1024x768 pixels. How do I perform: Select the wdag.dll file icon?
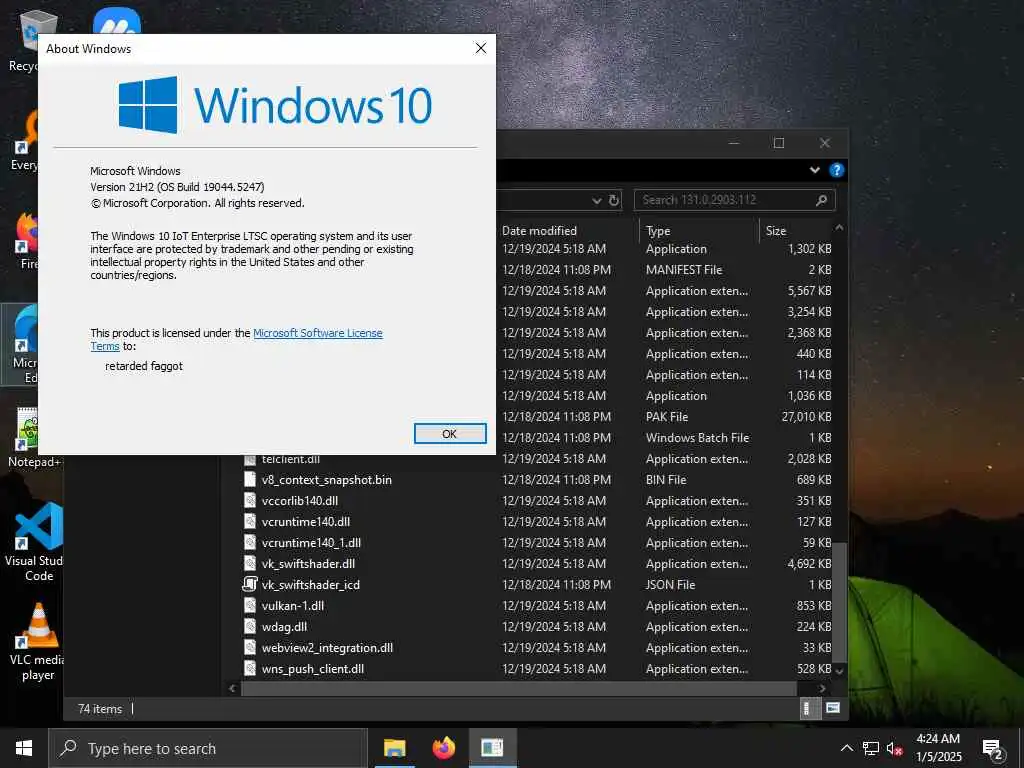pos(249,626)
